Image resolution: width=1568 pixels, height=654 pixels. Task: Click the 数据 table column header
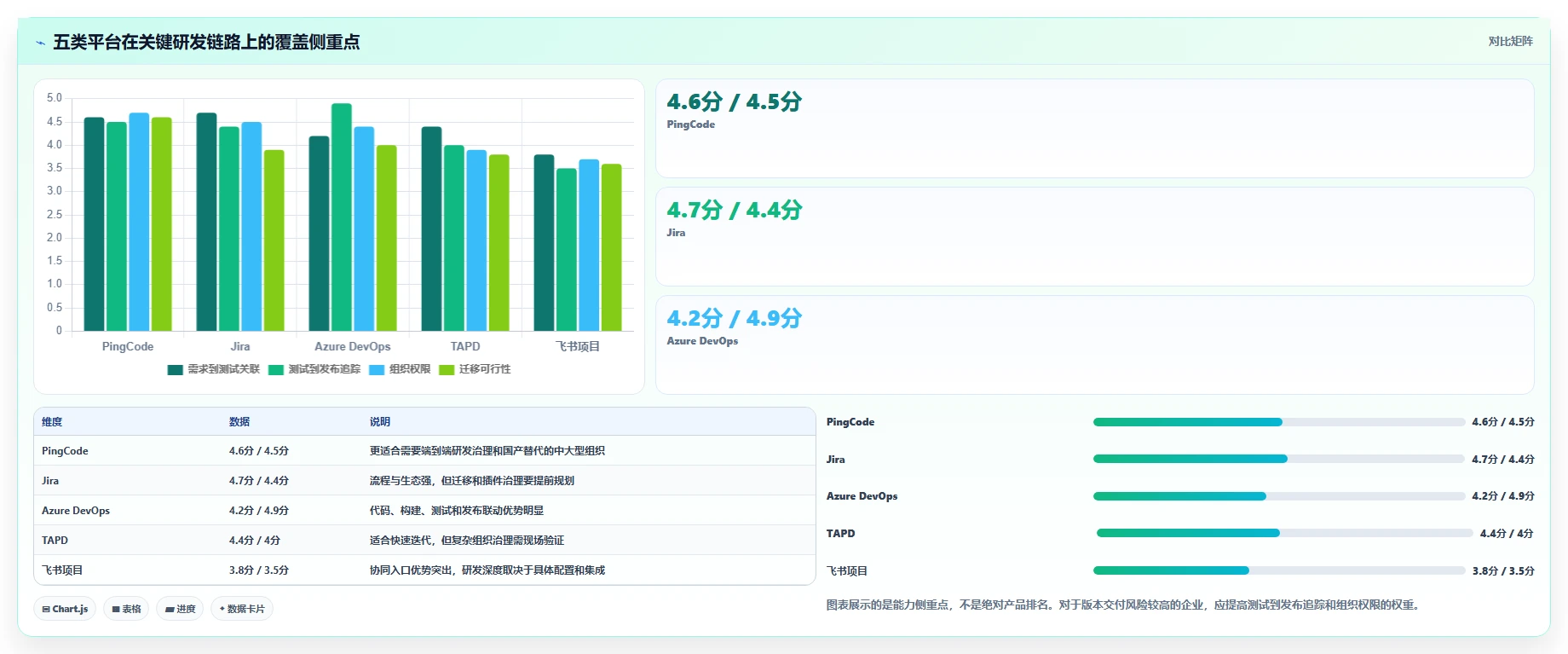click(x=239, y=422)
